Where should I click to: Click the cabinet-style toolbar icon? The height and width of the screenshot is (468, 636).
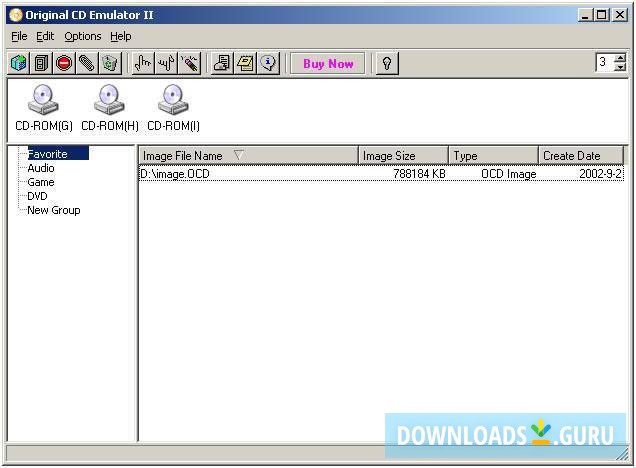41,63
